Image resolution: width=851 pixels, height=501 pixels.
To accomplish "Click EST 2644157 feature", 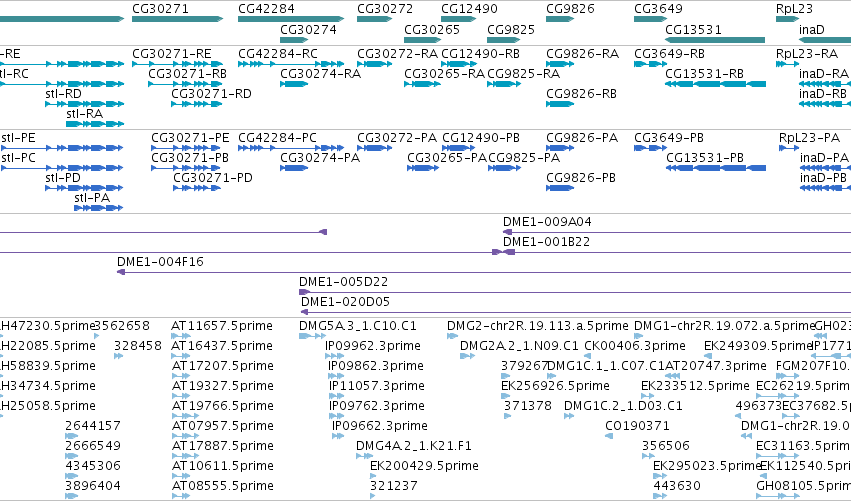I will (x=72, y=436).
